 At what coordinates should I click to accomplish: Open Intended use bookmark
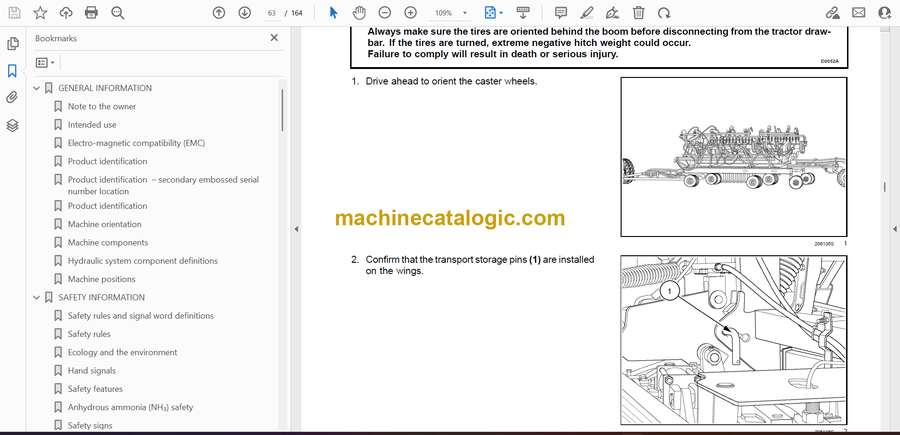(92, 125)
